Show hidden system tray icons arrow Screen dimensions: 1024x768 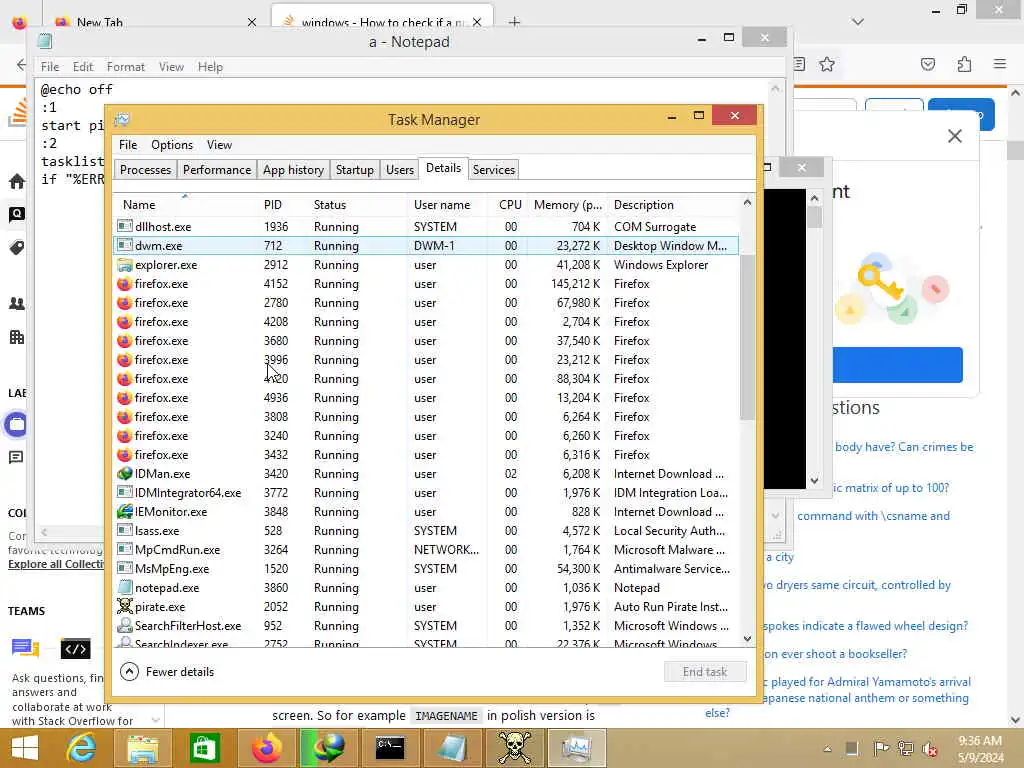tap(827, 749)
